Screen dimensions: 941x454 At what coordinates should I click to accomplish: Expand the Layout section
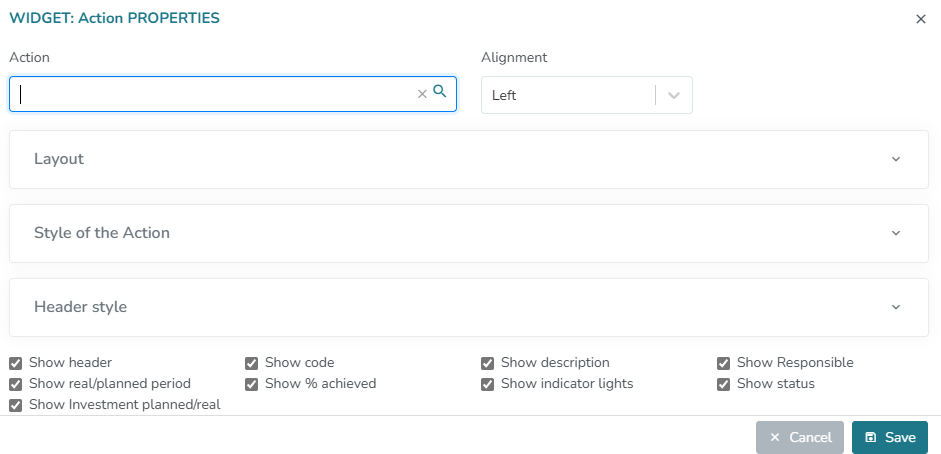[896, 159]
